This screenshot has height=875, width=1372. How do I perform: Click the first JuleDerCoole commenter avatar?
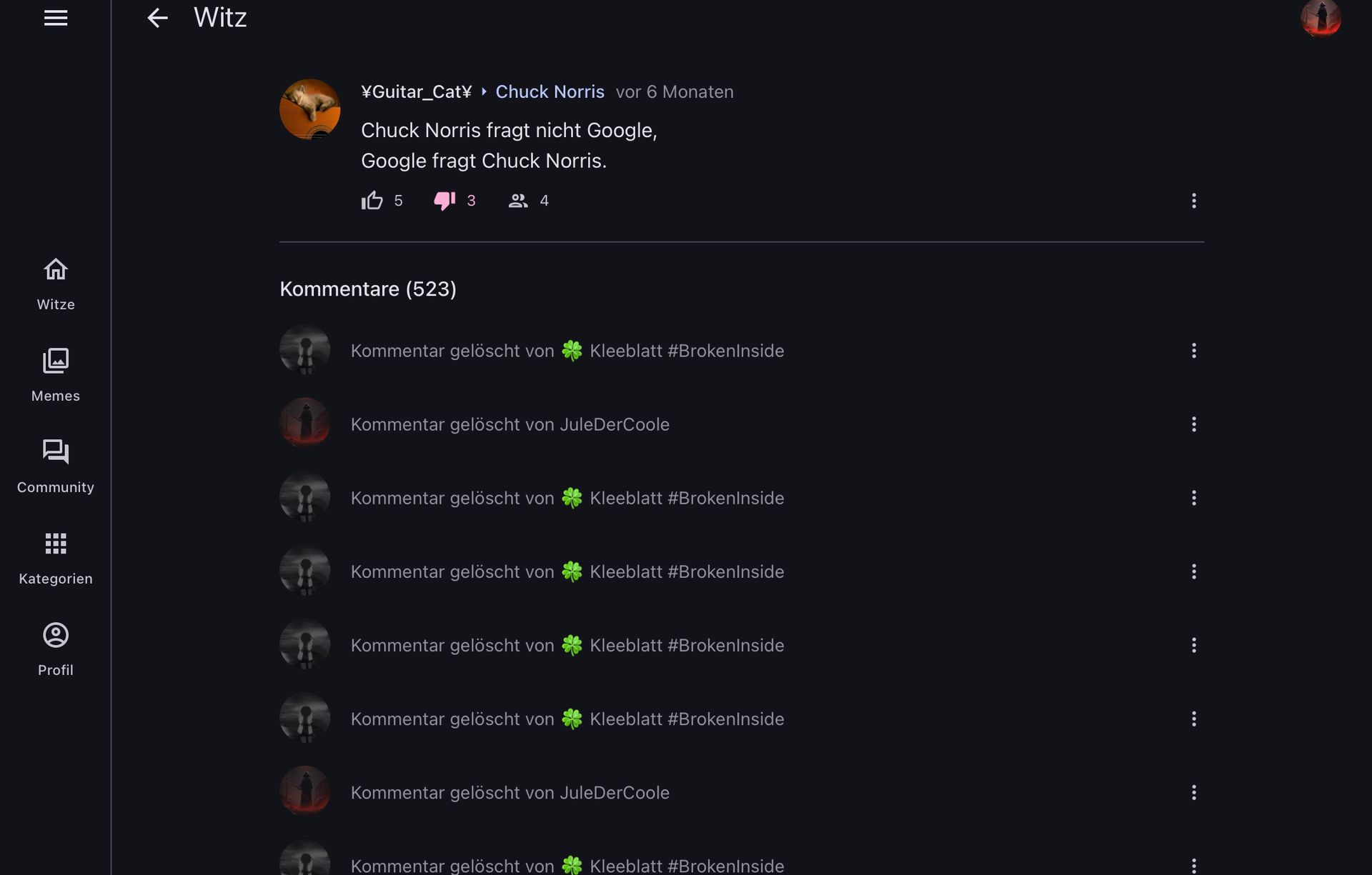pyautogui.click(x=305, y=423)
